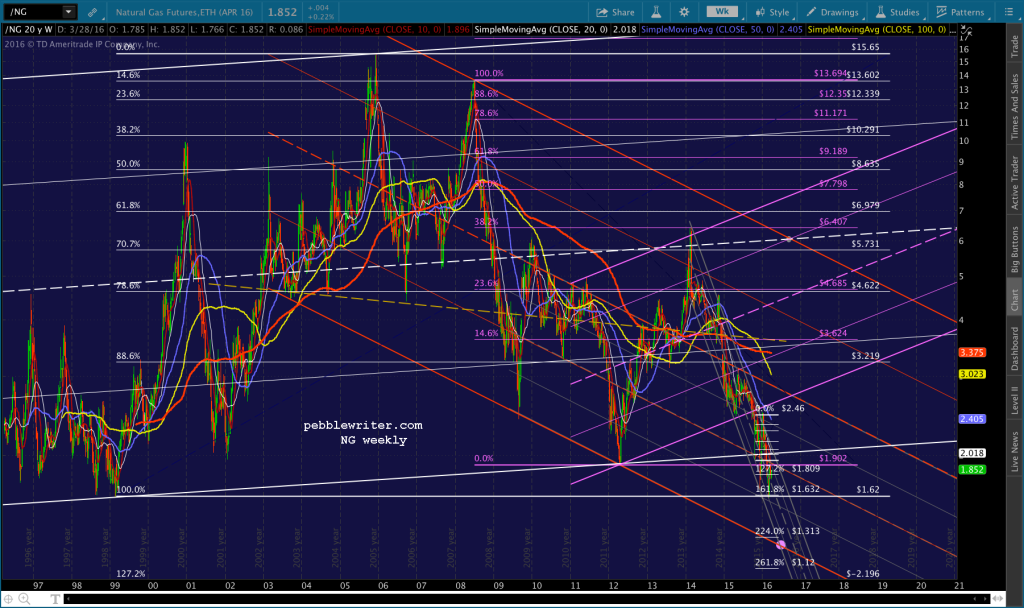
Task: Click the expand time axis double-arrow icon
Action: pos(998,599)
